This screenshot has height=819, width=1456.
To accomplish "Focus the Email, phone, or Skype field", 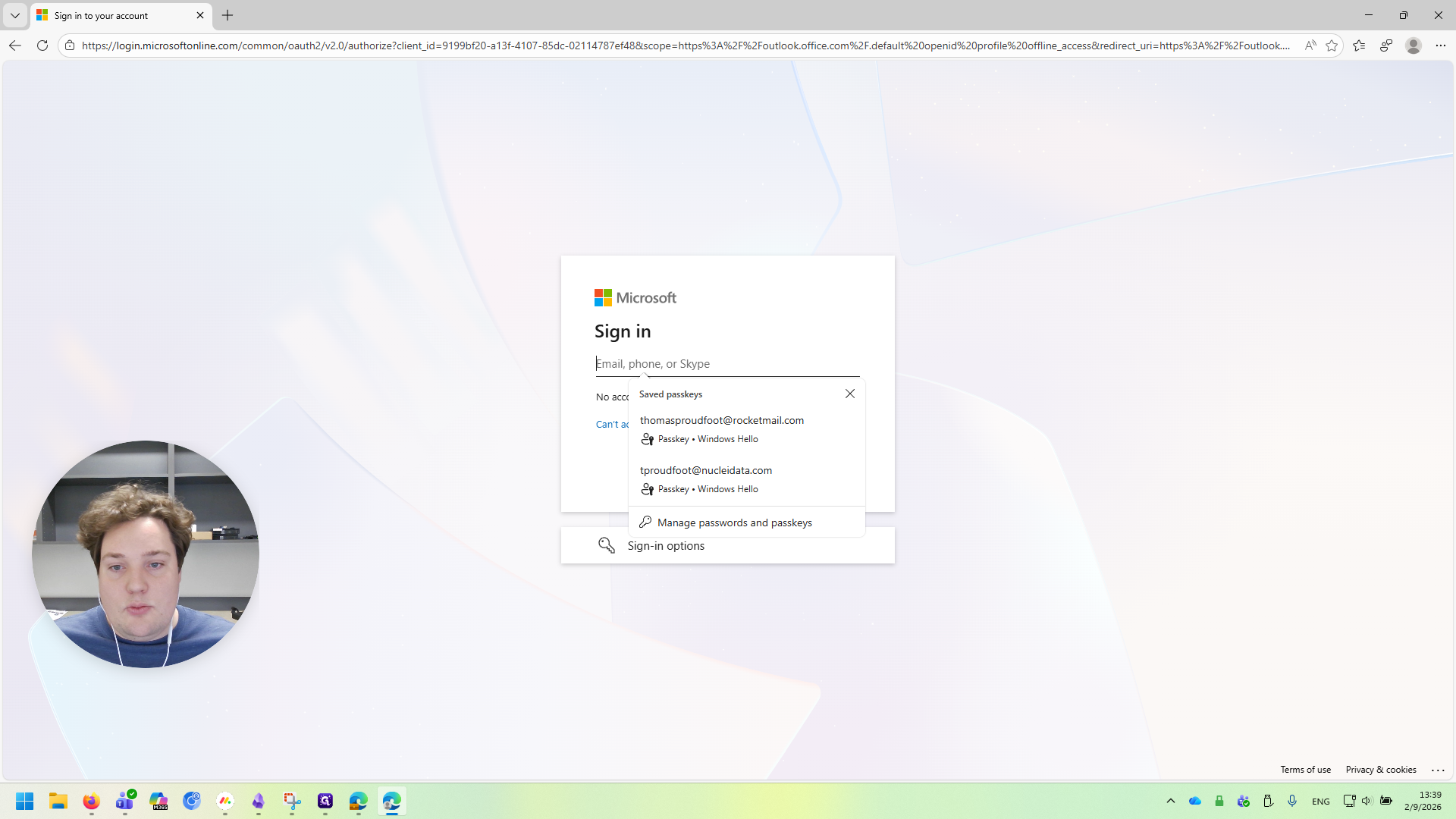I will click(727, 364).
